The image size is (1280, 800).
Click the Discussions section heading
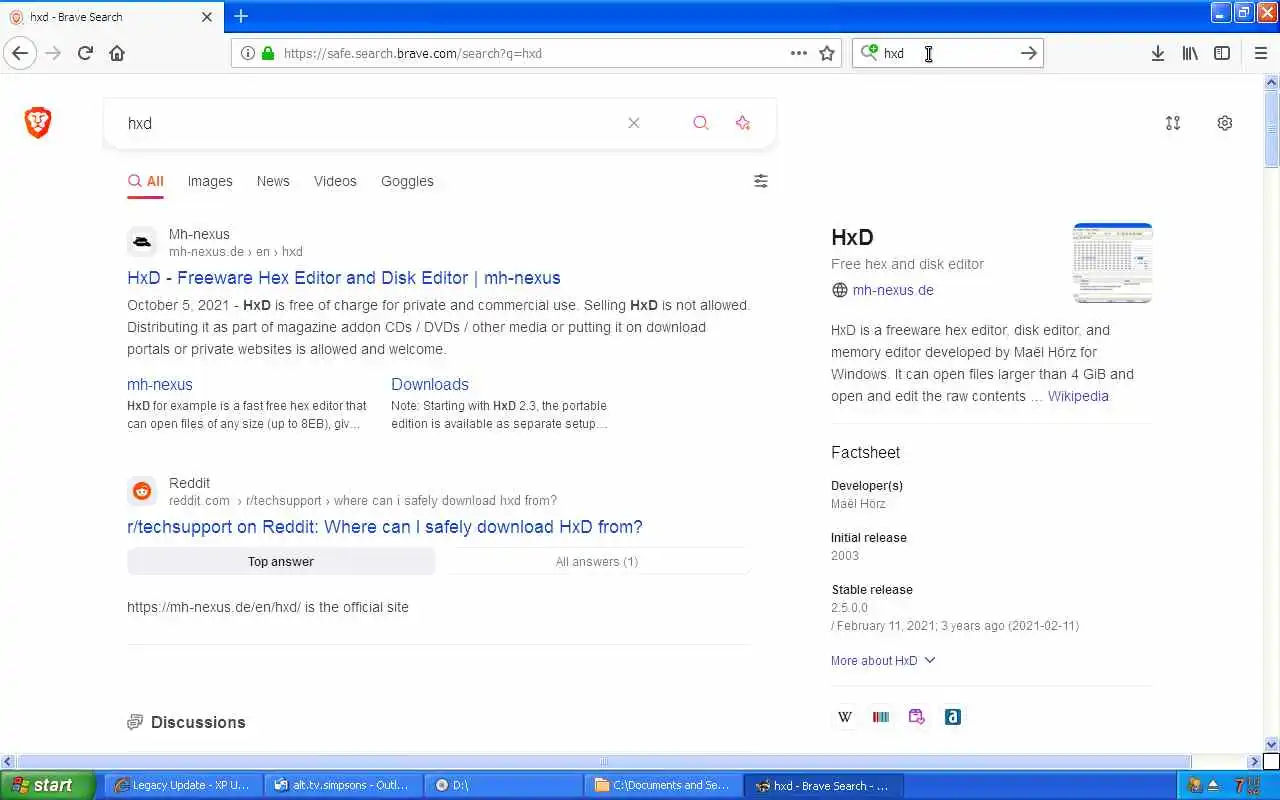198,722
